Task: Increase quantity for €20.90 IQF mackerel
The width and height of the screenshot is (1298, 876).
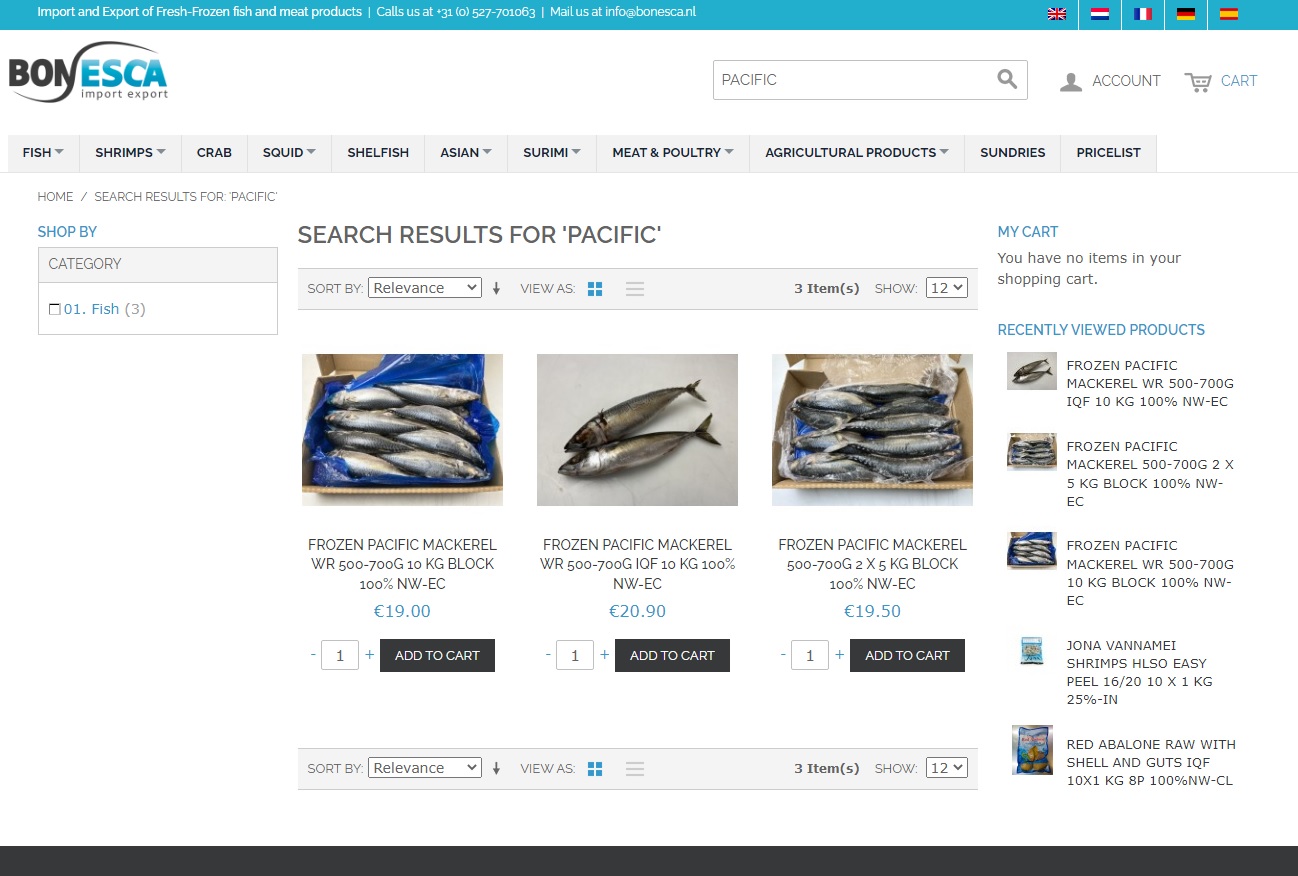Action: 604,654
